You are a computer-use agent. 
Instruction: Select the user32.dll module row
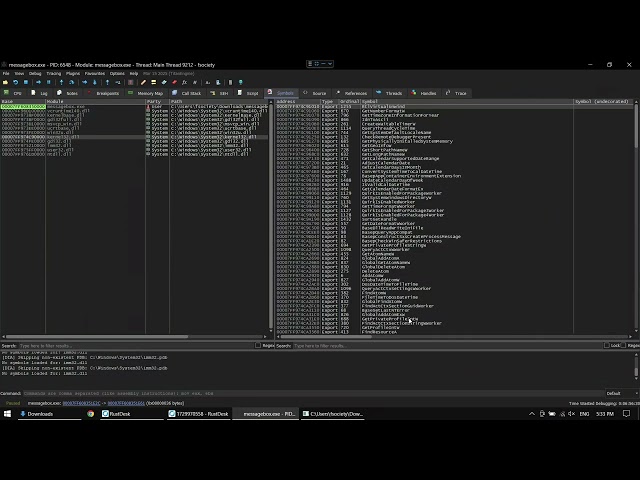coord(134,150)
